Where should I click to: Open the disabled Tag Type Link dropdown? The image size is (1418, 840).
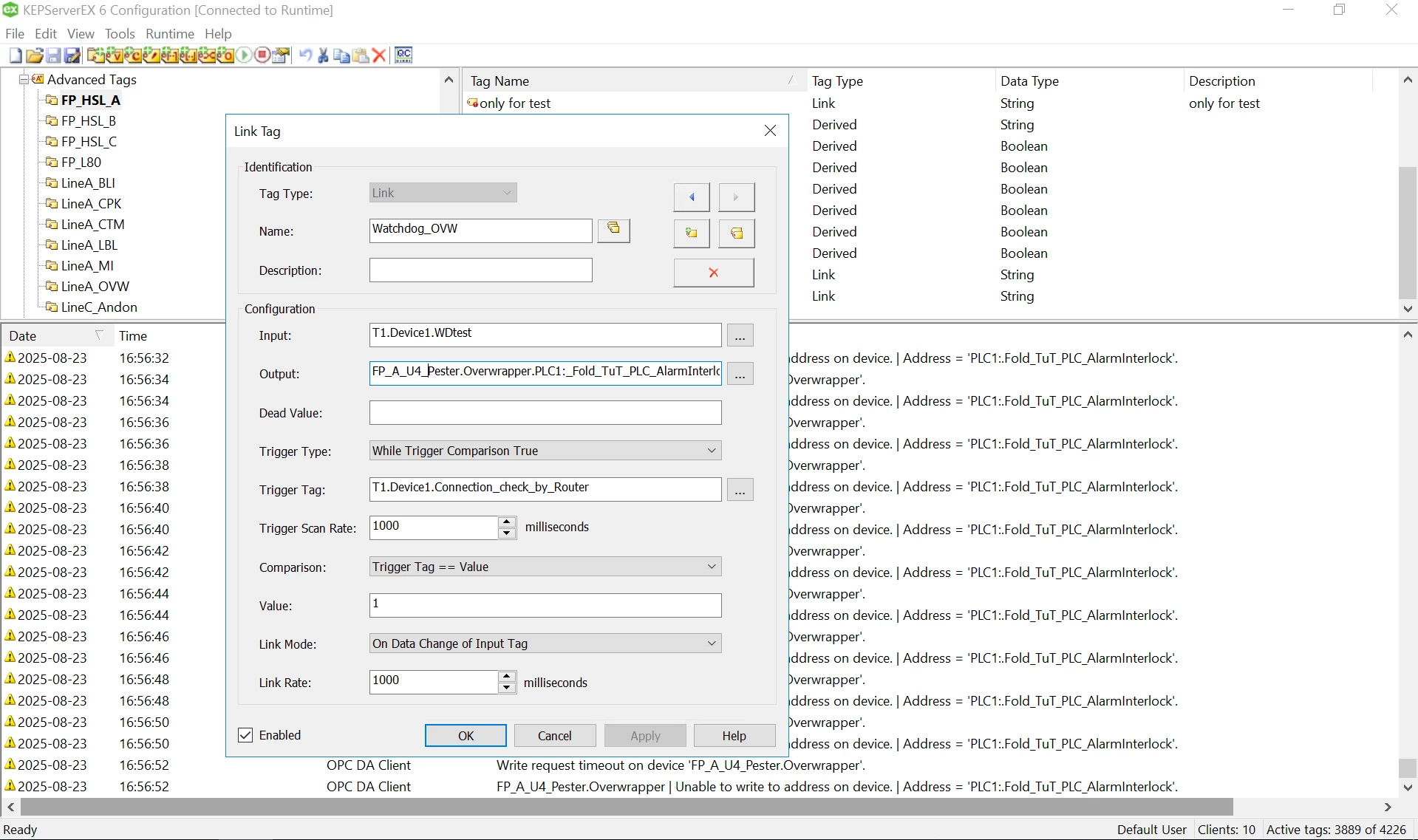[x=443, y=193]
